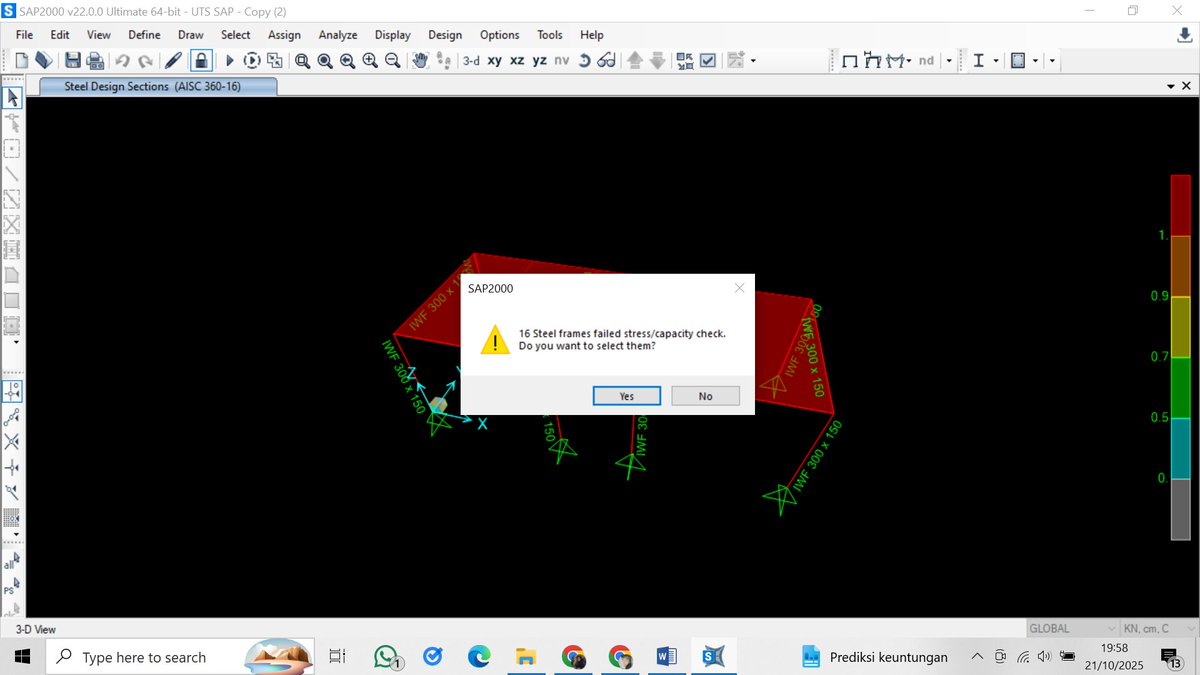Click the Redo arrow icon
The width and height of the screenshot is (1200, 675).
(x=145, y=61)
